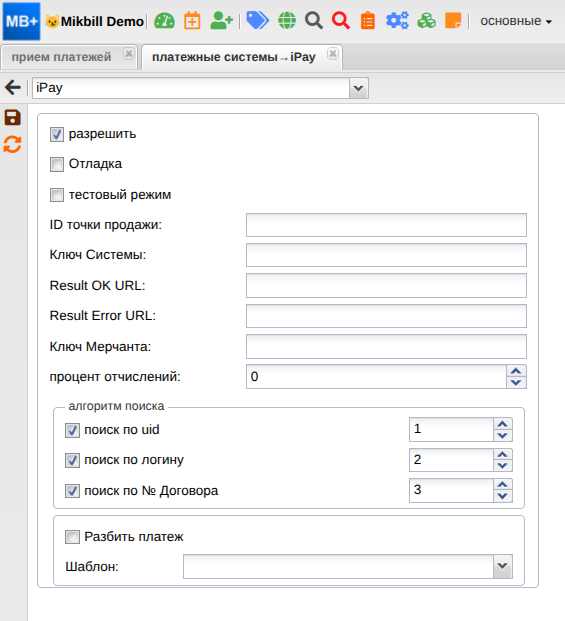Open the dashboard gauge icon
Image resolution: width=565 pixels, height=621 pixels.
[164, 21]
